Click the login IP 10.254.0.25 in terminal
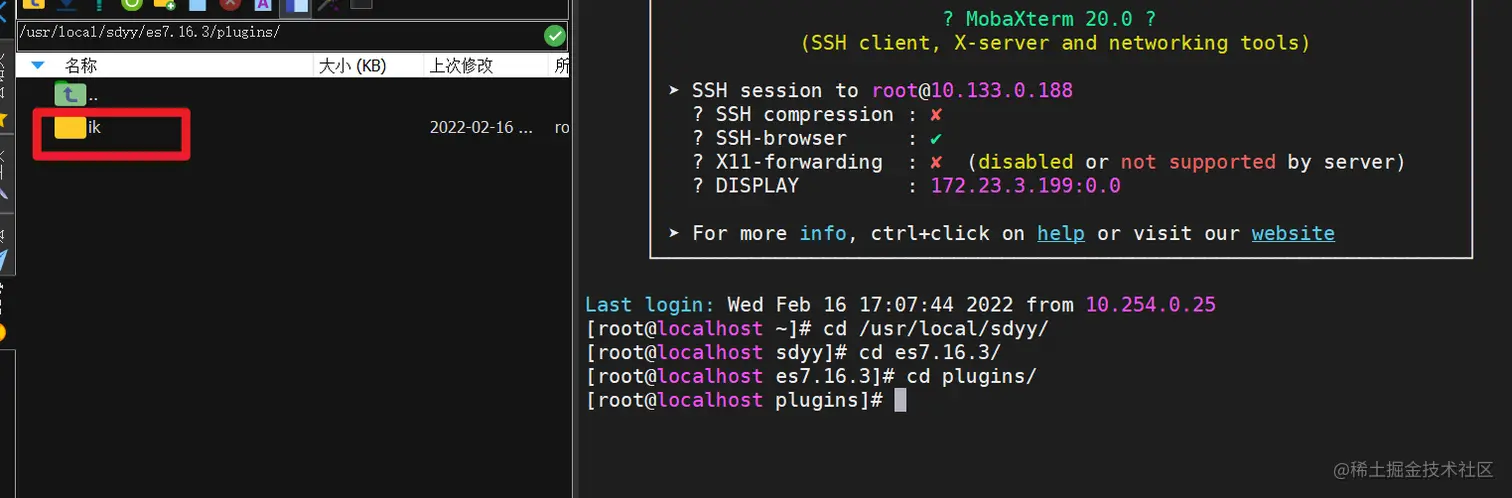This screenshot has height=498, width=1512. (1151, 304)
